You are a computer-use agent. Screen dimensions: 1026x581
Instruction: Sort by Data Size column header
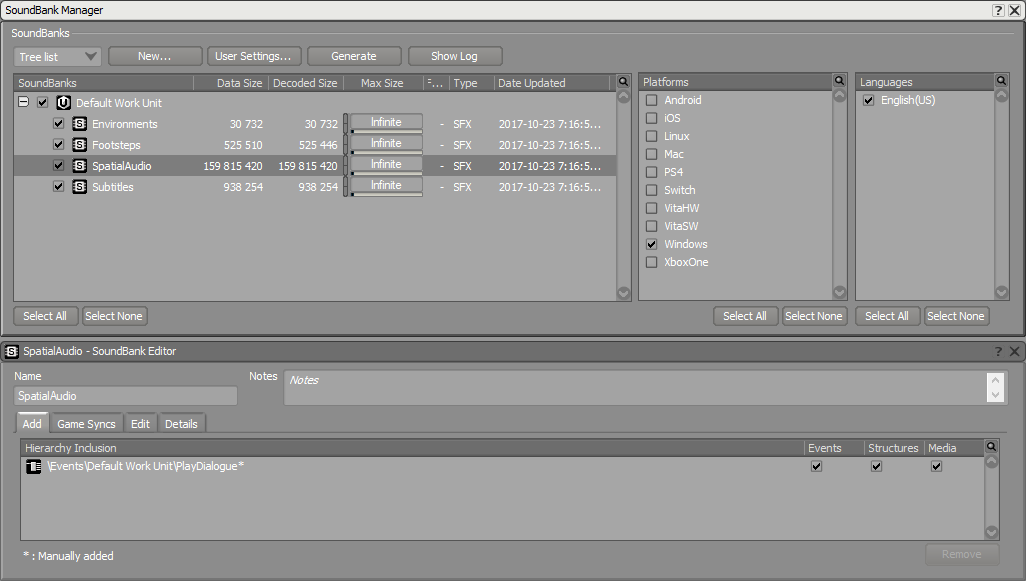[x=231, y=83]
